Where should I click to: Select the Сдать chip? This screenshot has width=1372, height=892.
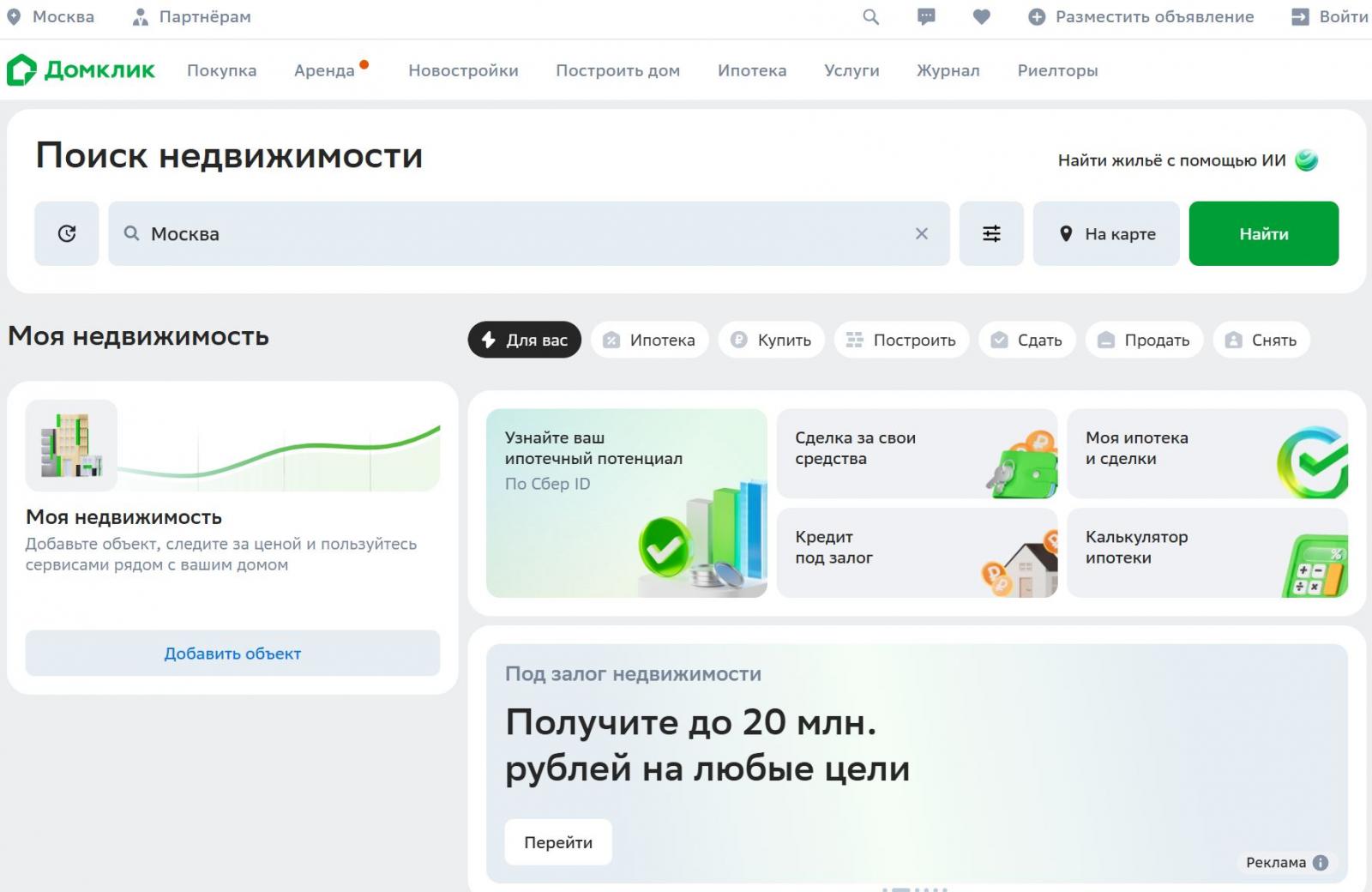coord(1027,340)
